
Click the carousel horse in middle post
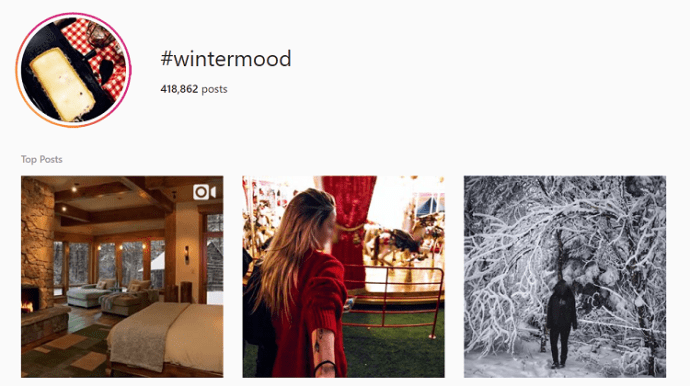[398, 244]
